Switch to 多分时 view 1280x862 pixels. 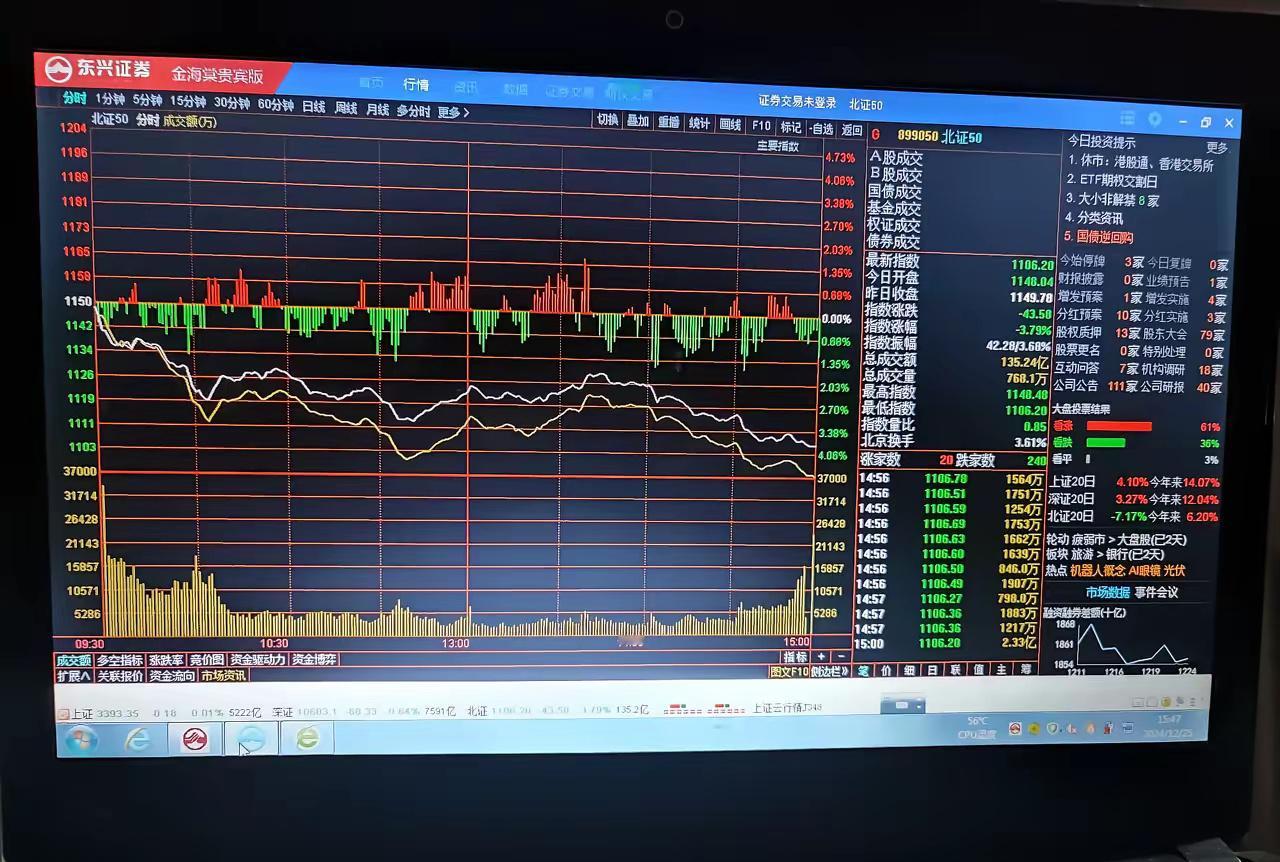tap(413, 110)
